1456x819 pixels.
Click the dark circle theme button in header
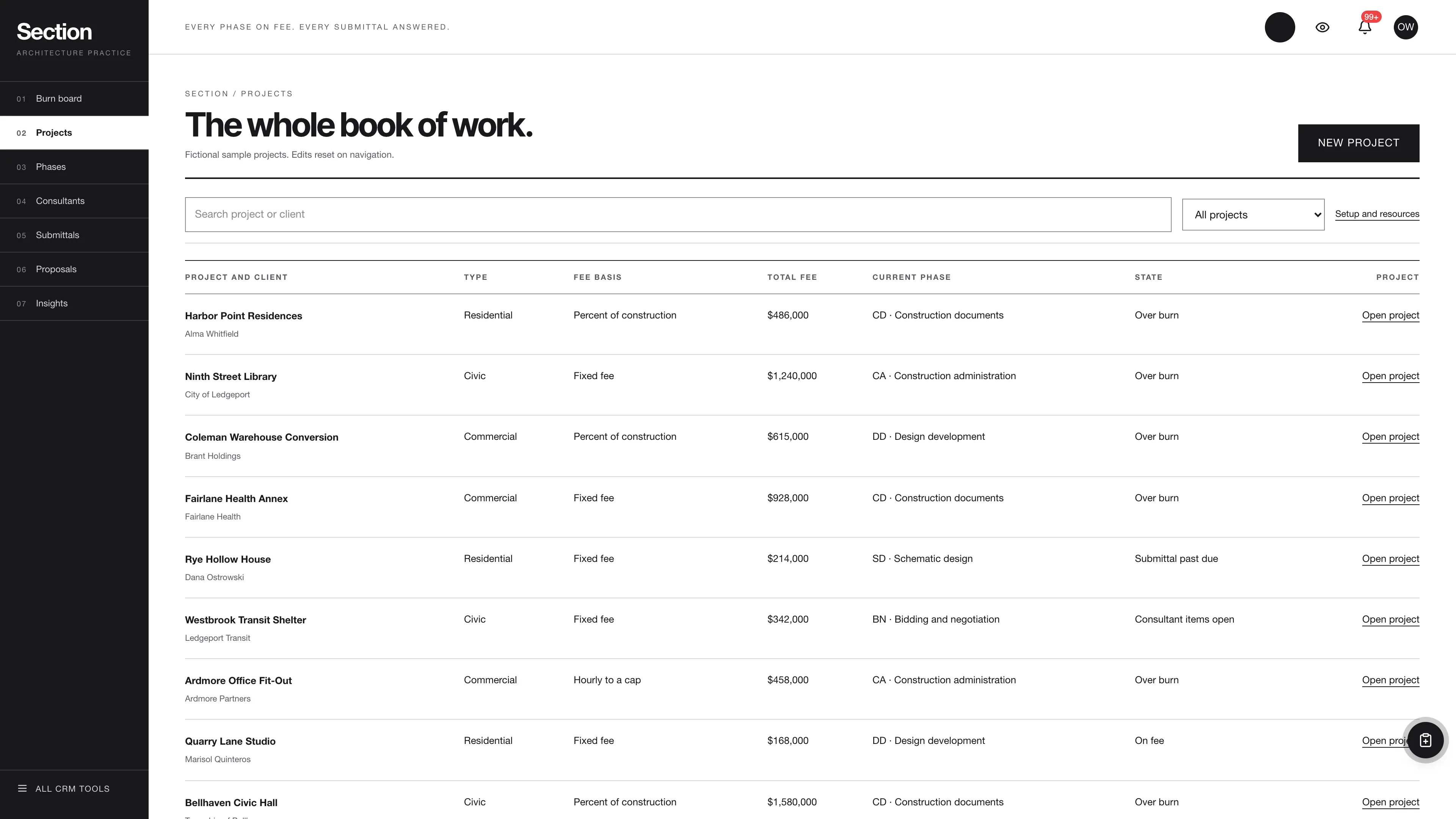point(1280,27)
